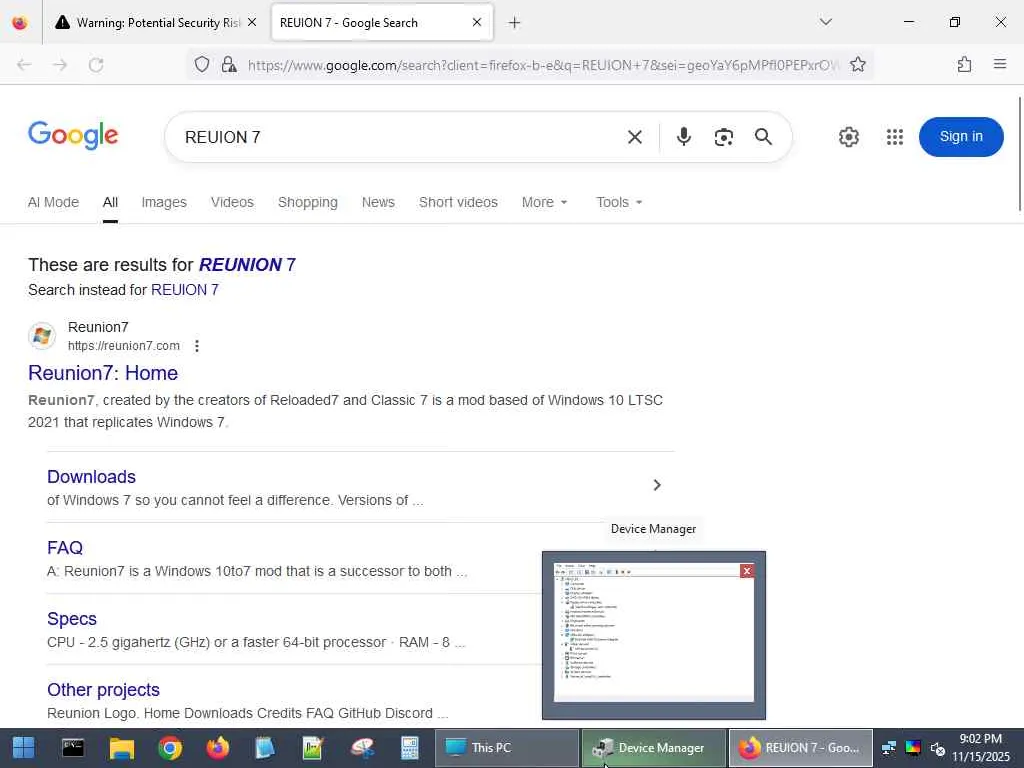Open the clock showing 9:02 PM

pos(980,748)
